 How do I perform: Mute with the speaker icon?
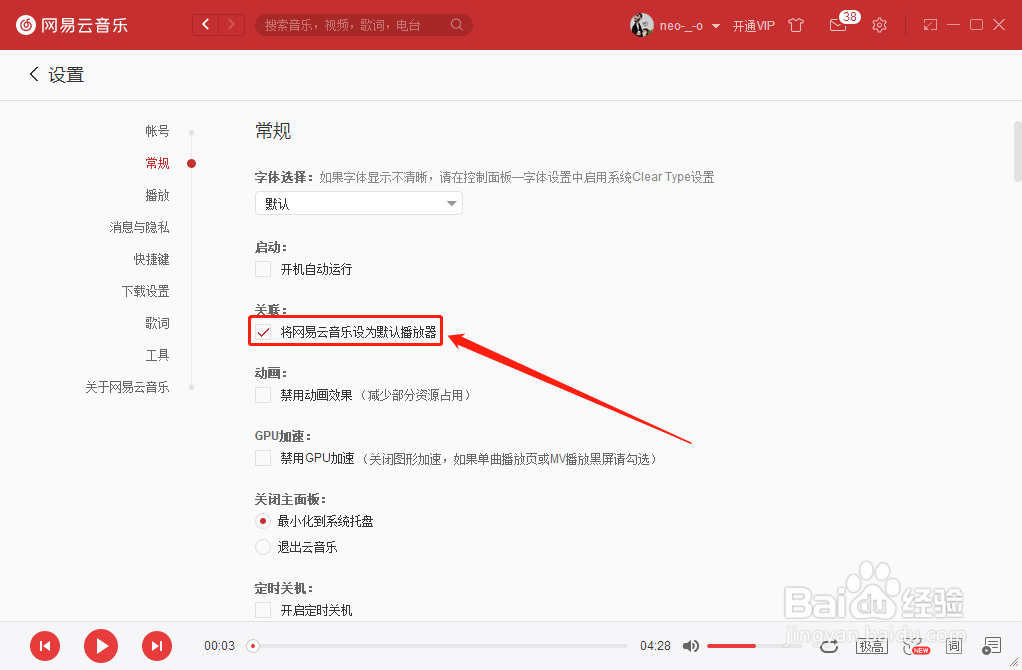[x=690, y=646]
